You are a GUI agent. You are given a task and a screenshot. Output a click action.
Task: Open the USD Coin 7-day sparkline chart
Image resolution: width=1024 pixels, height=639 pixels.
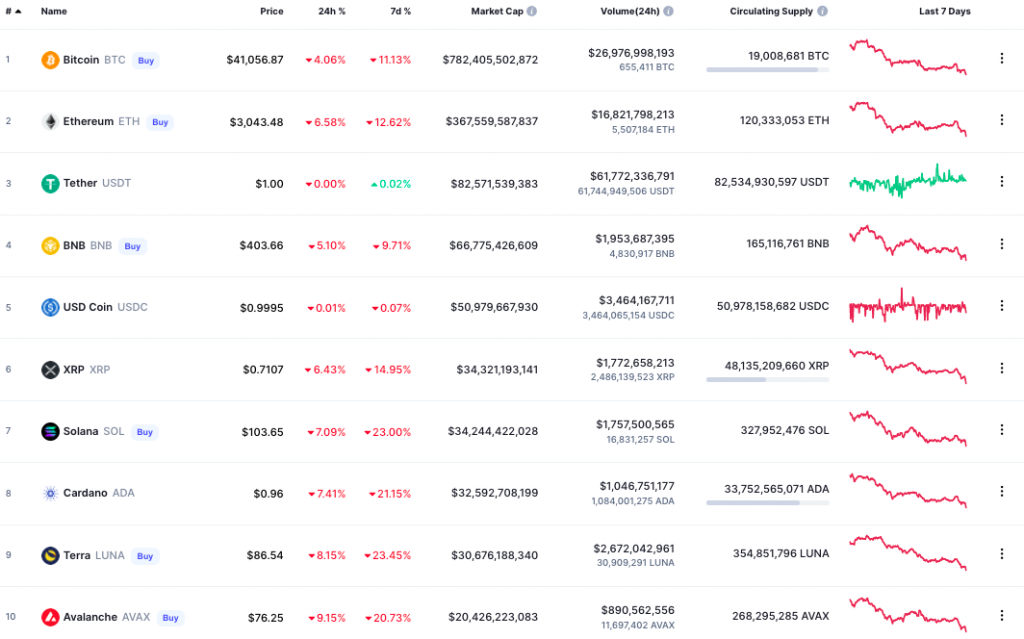(908, 305)
